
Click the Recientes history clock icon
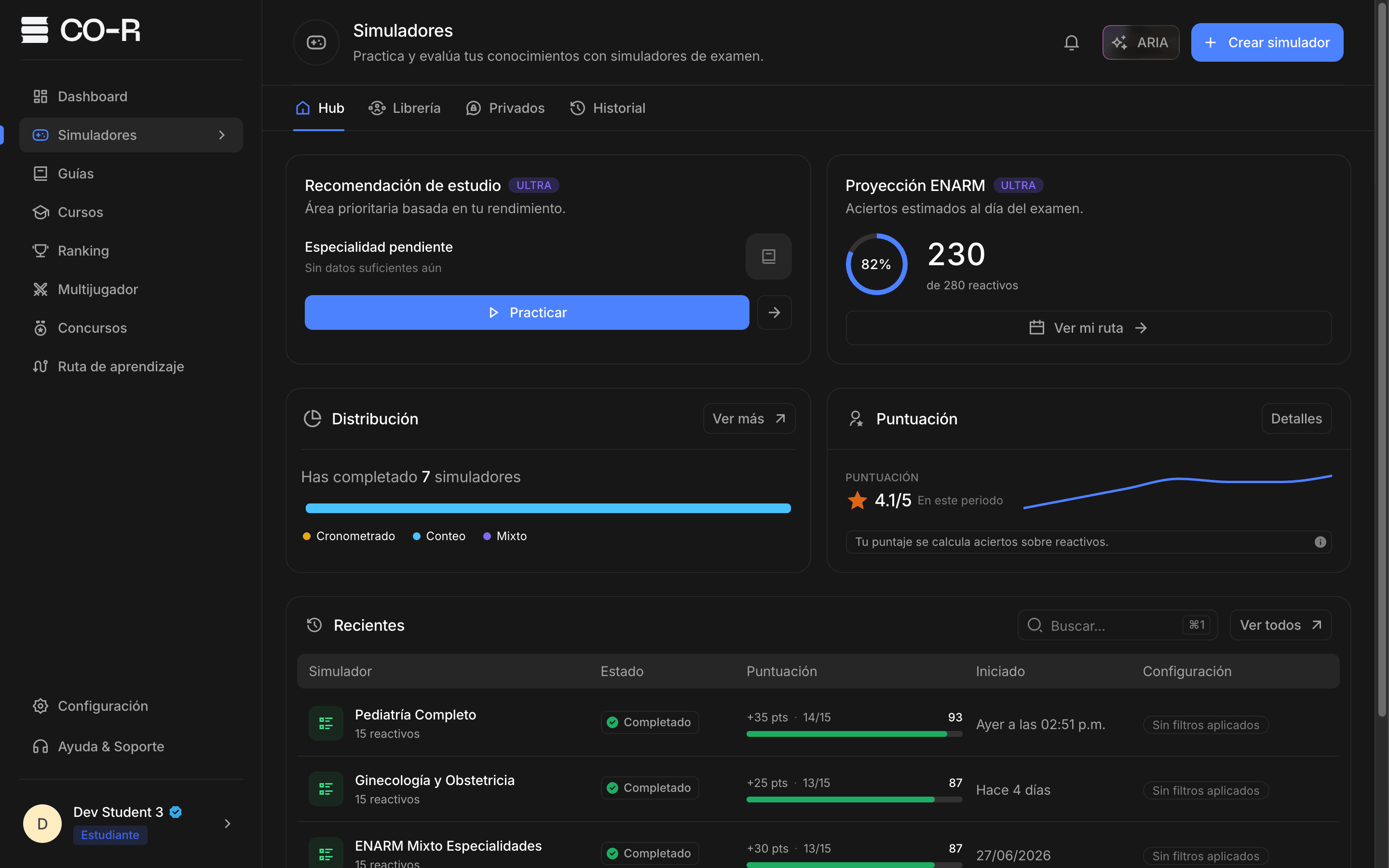click(x=314, y=625)
